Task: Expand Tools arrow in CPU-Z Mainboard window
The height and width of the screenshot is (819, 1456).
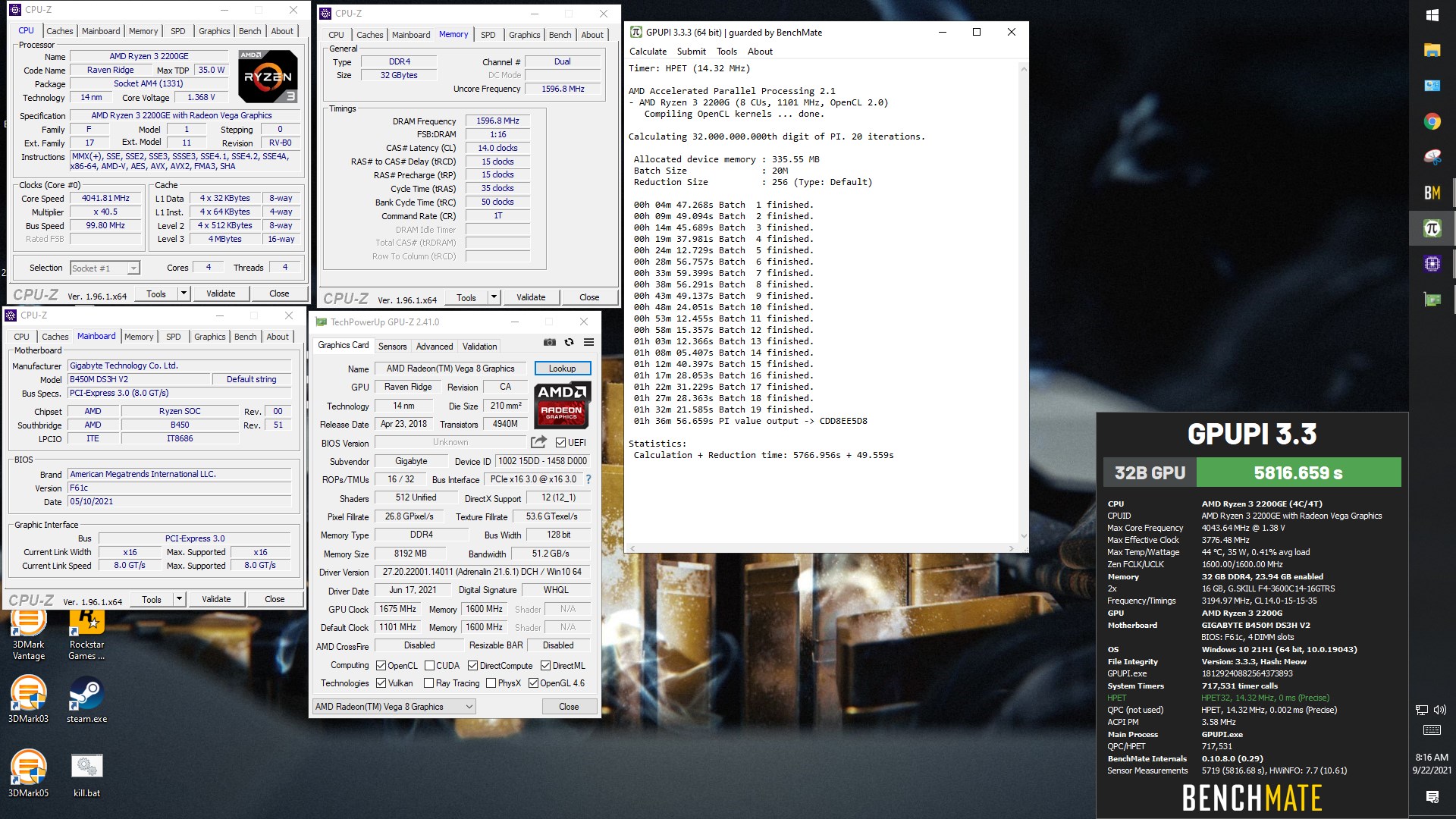Action: (x=179, y=599)
